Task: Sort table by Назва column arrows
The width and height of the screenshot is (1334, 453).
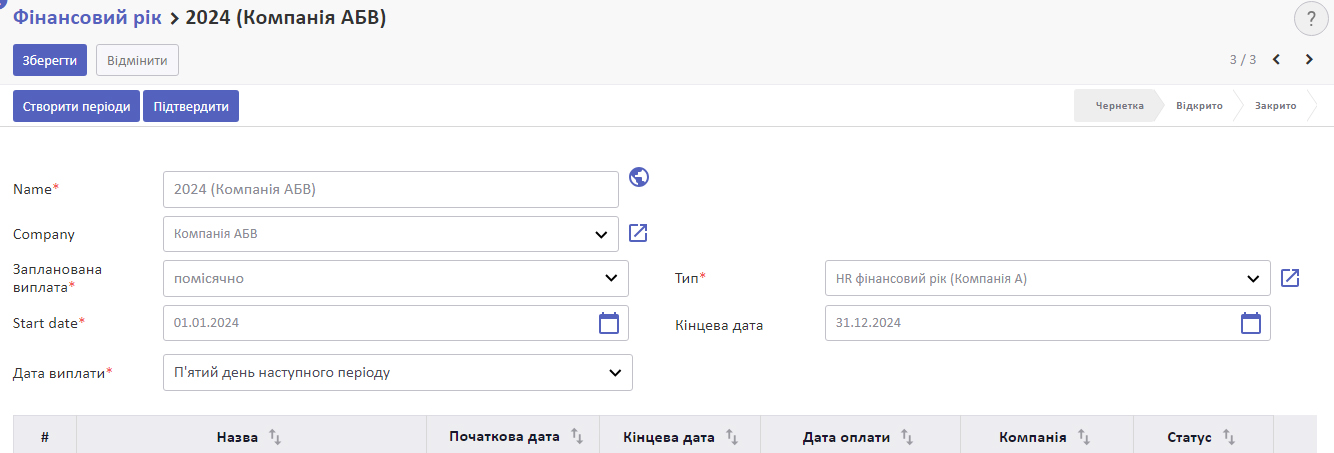Action: coord(277,437)
